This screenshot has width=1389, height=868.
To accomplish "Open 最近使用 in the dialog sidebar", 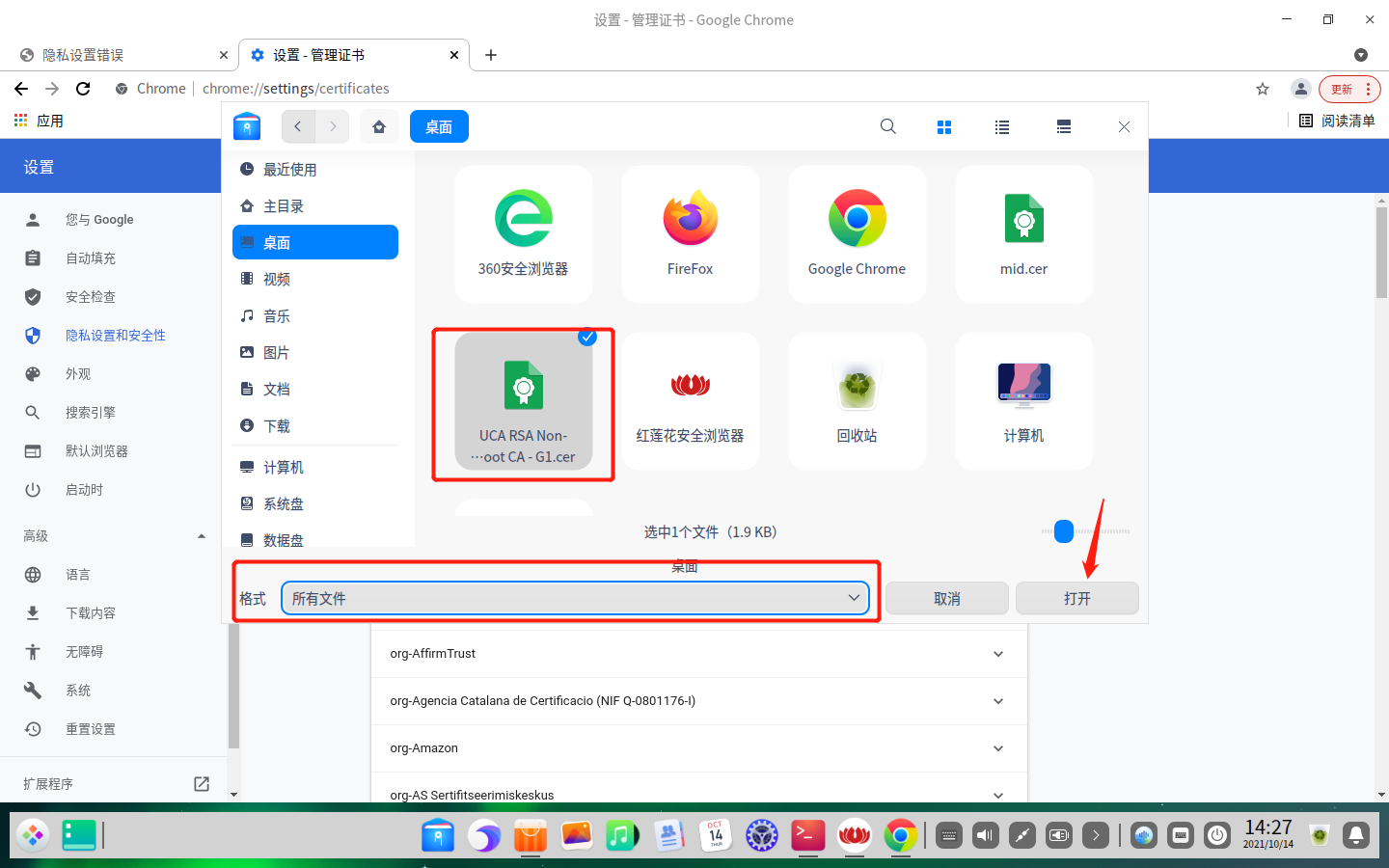I will coord(315,169).
